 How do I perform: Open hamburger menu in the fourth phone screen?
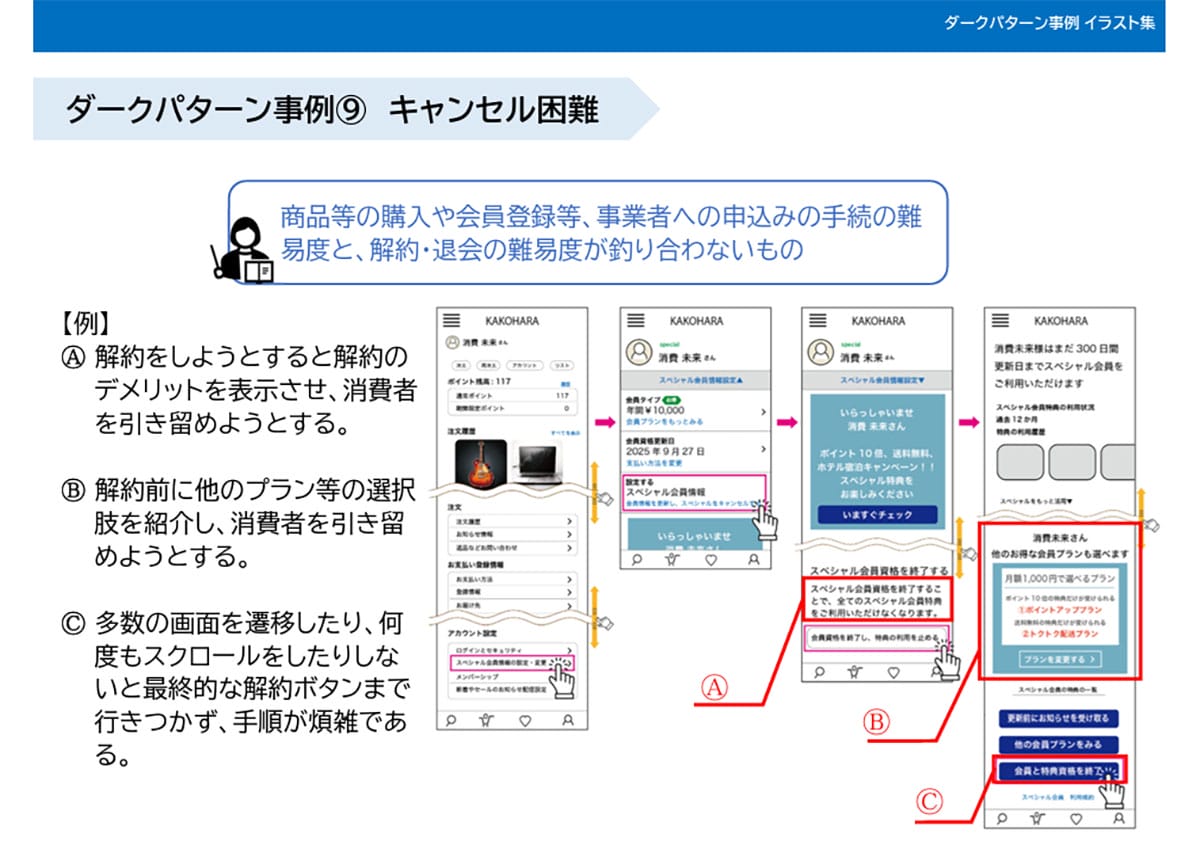(1000, 320)
